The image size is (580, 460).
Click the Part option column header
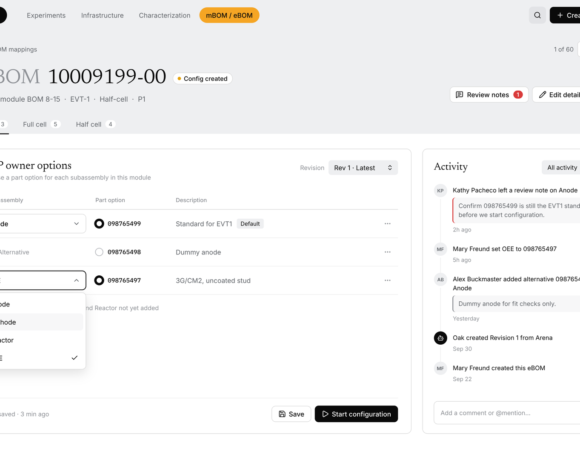tap(110, 200)
